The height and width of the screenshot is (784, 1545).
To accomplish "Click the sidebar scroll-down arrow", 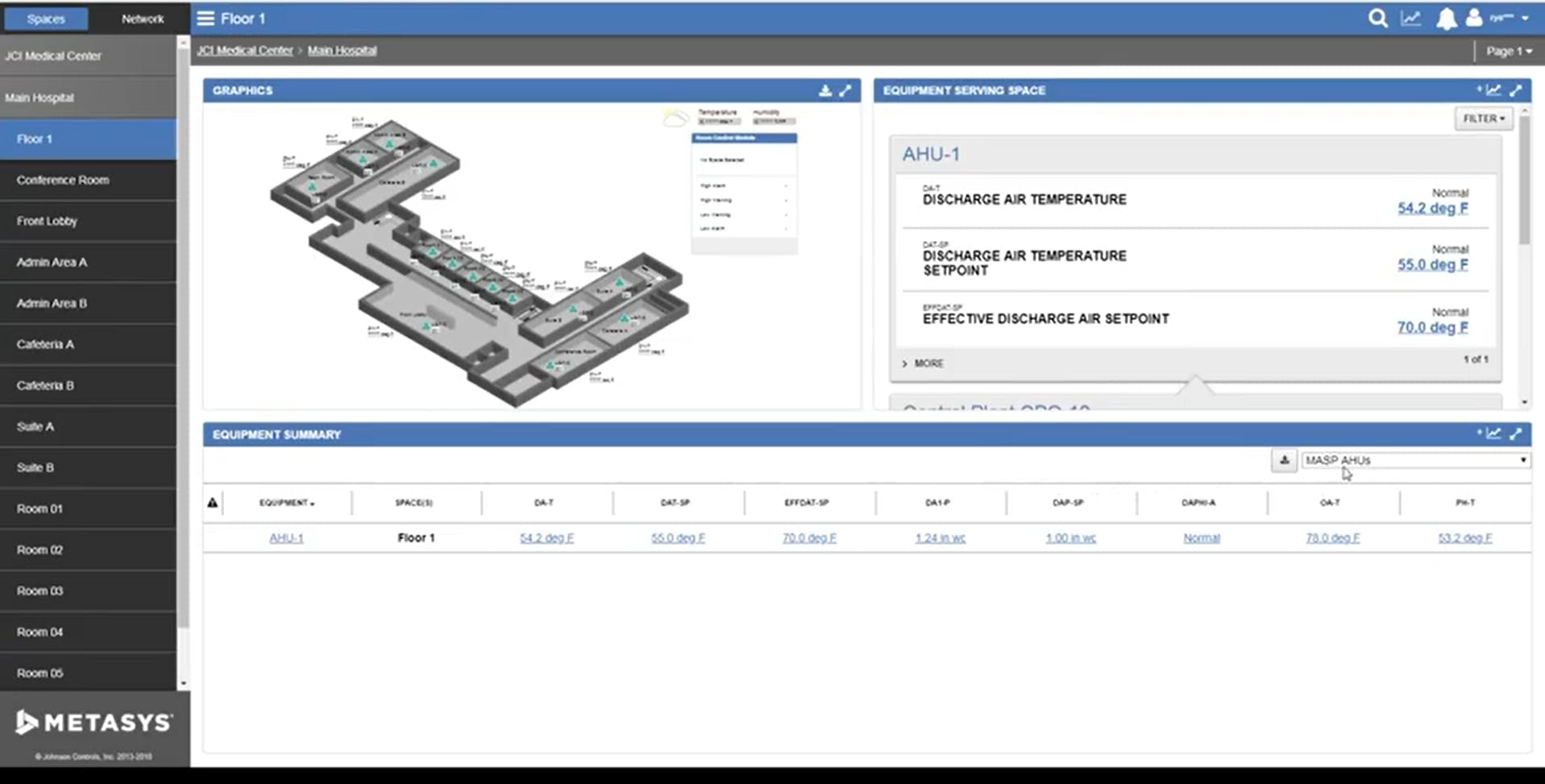I will pyautogui.click(x=183, y=684).
